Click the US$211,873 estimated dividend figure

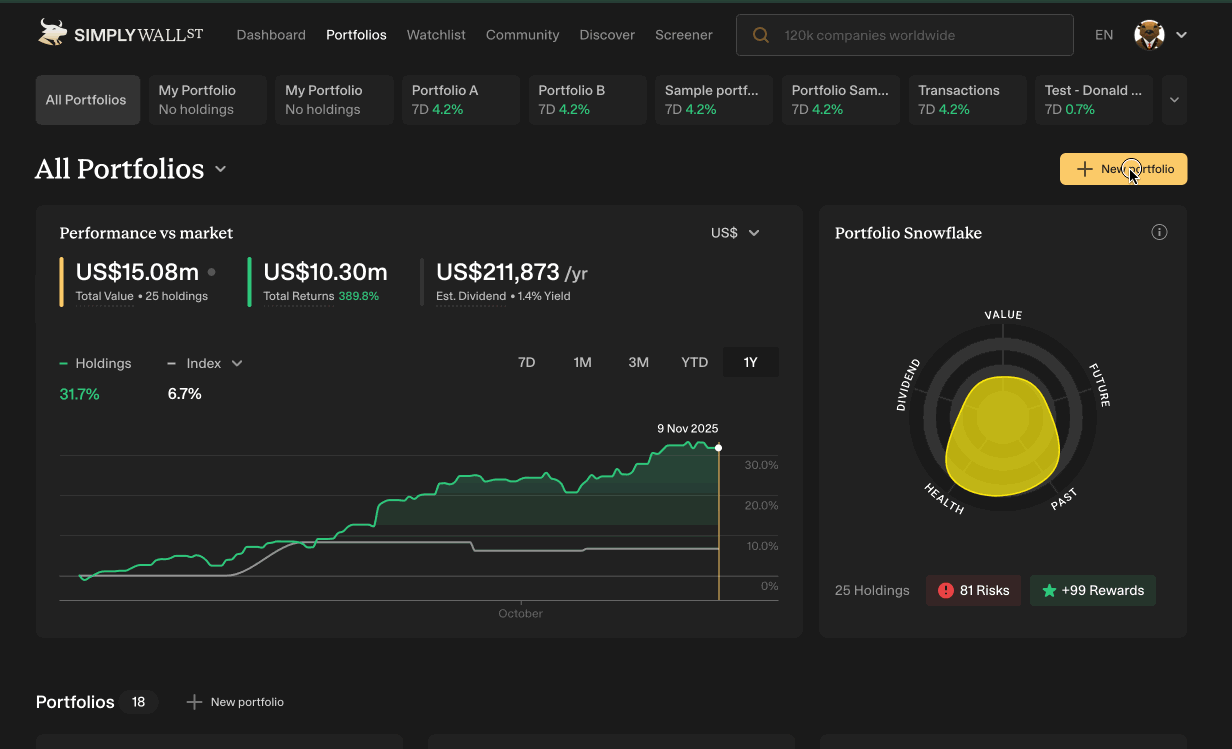click(498, 271)
